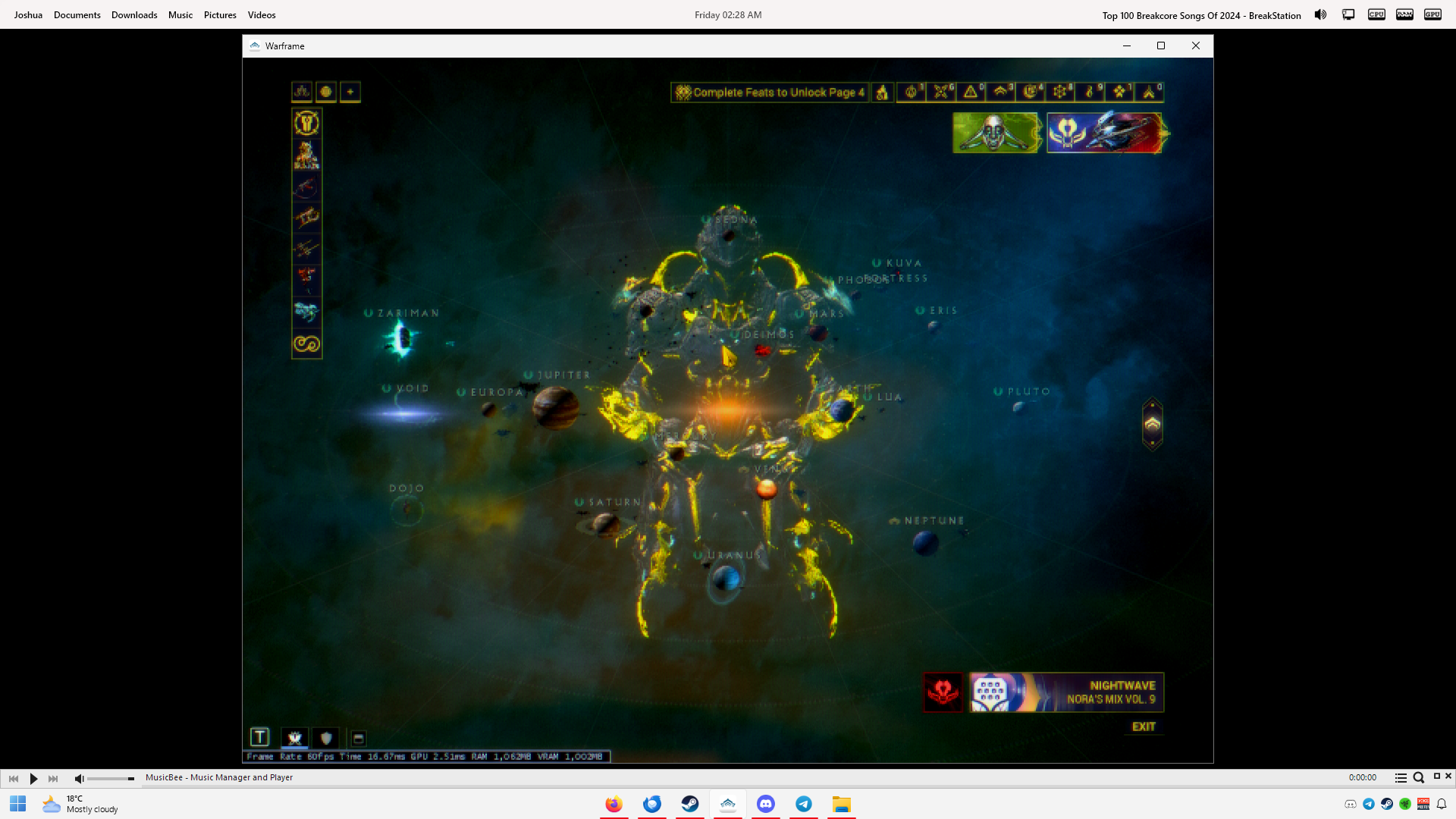This screenshot has width=1456, height=819.
Task: Open the blue-red starship event banner
Action: pos(1104,133)
